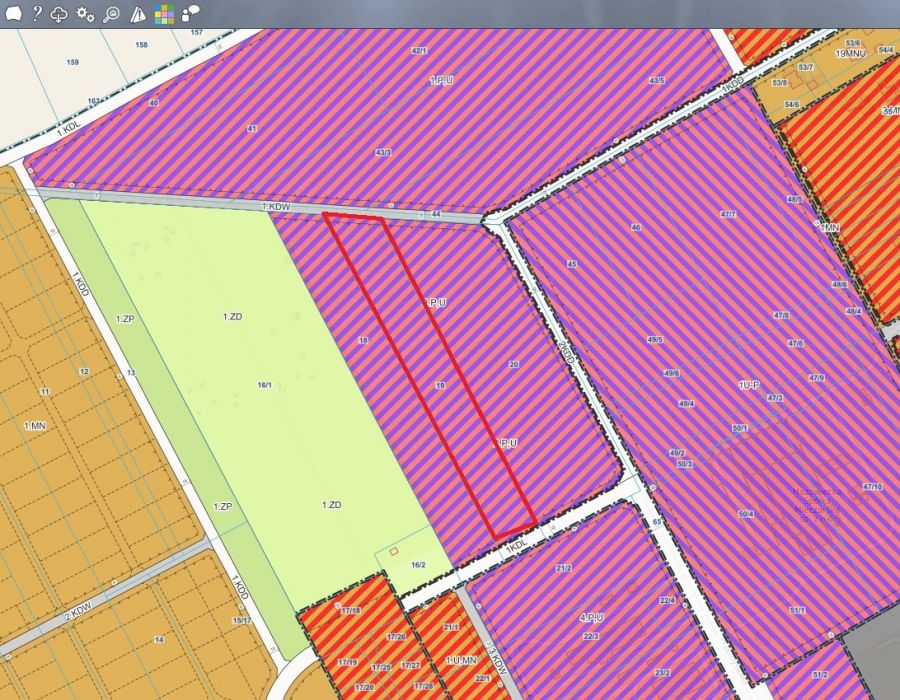Image resolution: width=900 pixels, height=700 pixels.
Task: Click the 1.ZP green strip parcel 13
Action: click(130, 372)
